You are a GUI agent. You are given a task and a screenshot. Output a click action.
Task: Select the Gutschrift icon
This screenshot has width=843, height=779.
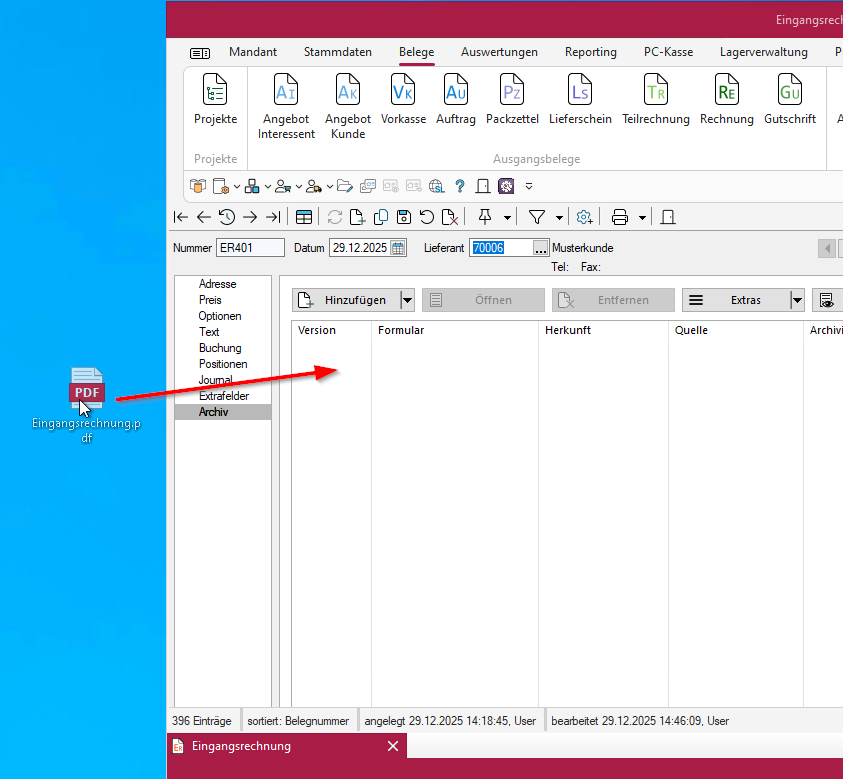pyautogui.click(x=790, y=90)
